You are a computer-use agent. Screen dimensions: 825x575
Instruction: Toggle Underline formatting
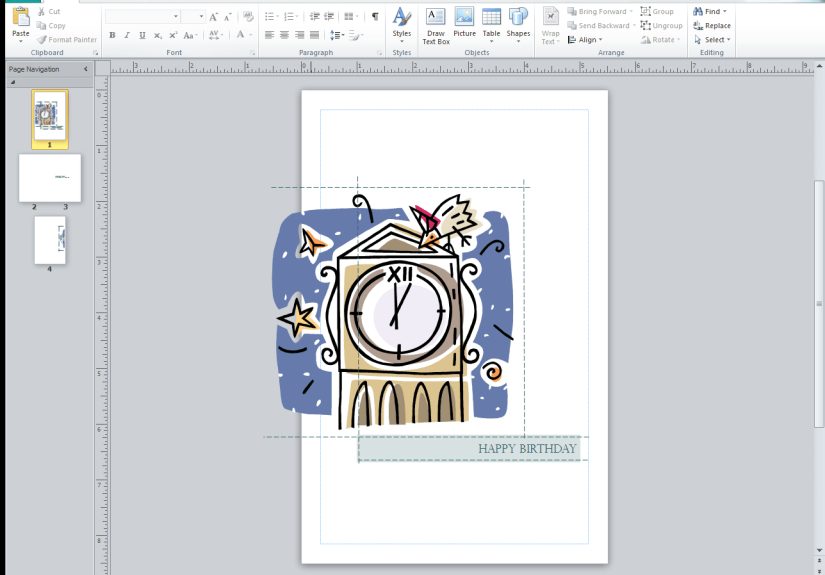pos(142,35)
